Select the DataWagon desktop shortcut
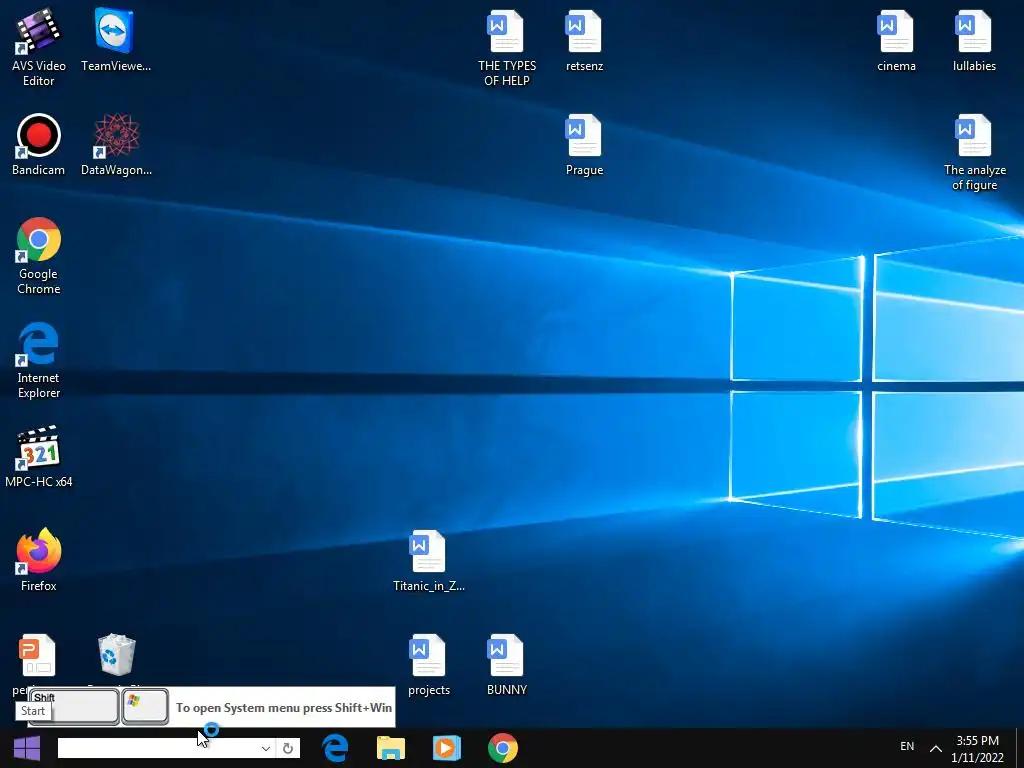This screenshot has height=768, width=1024. [116, 144]
